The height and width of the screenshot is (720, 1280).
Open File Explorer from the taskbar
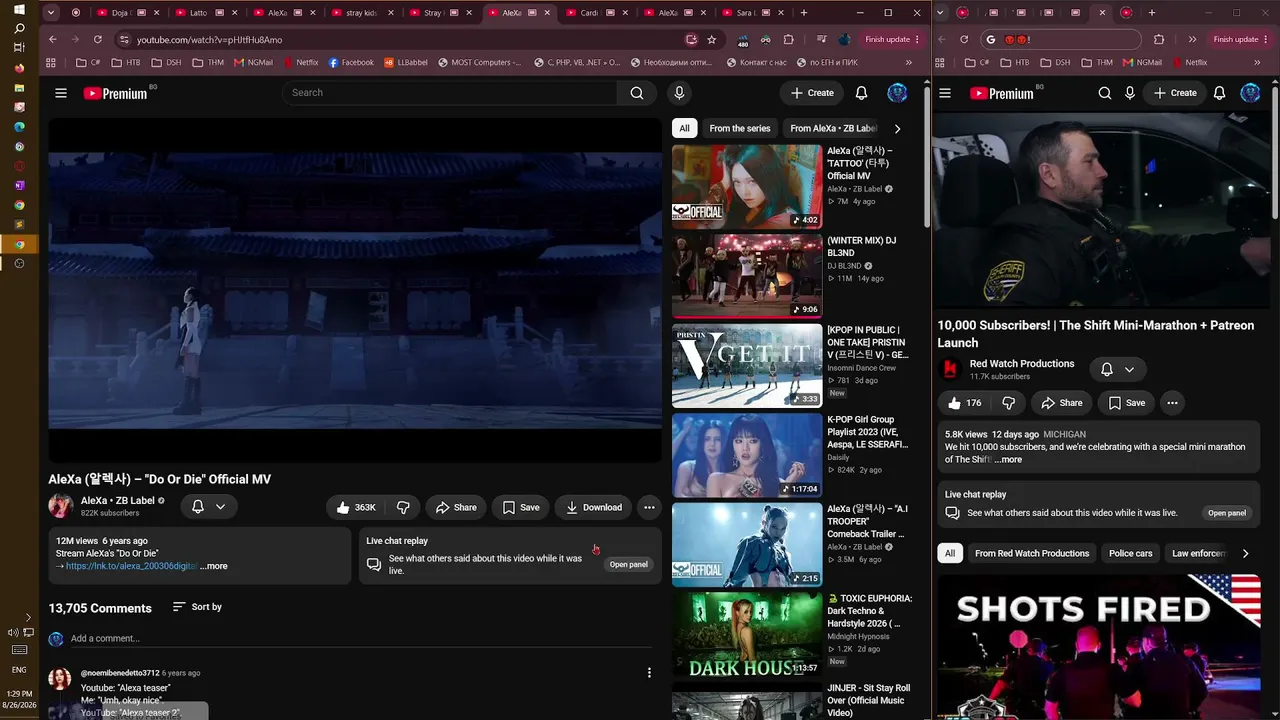pos(19,88)
